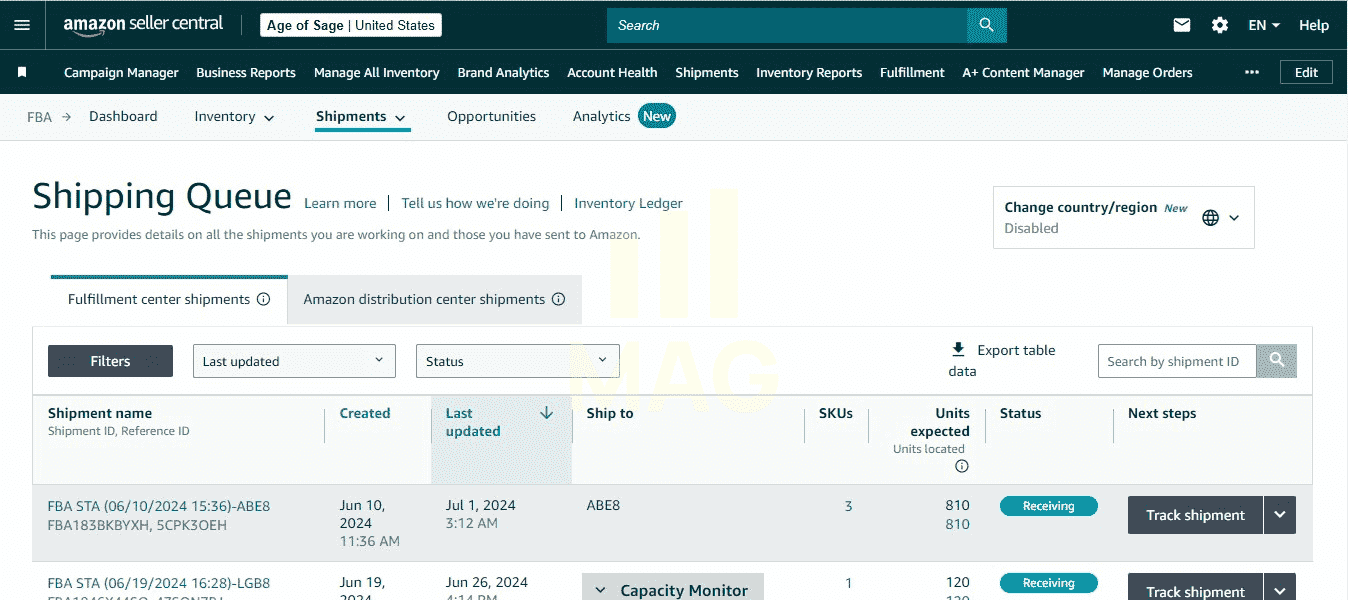Open dropdown arrow next to LGB8 Track shipment
This screenshot has height=600, width=1348.
pyautogui.click(x=1280, y=588)
